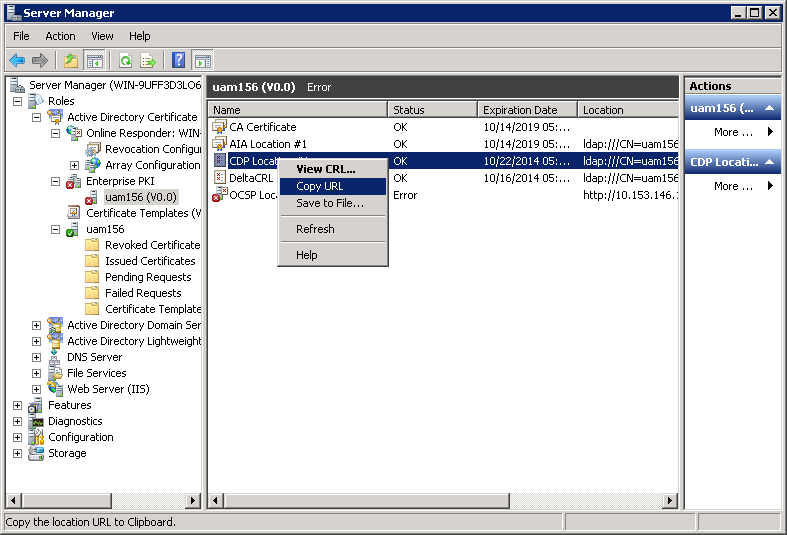Viewport: 787px width, 535px height.
Task: Collapse the uam156 Actions section header
Action: (733, 108)
